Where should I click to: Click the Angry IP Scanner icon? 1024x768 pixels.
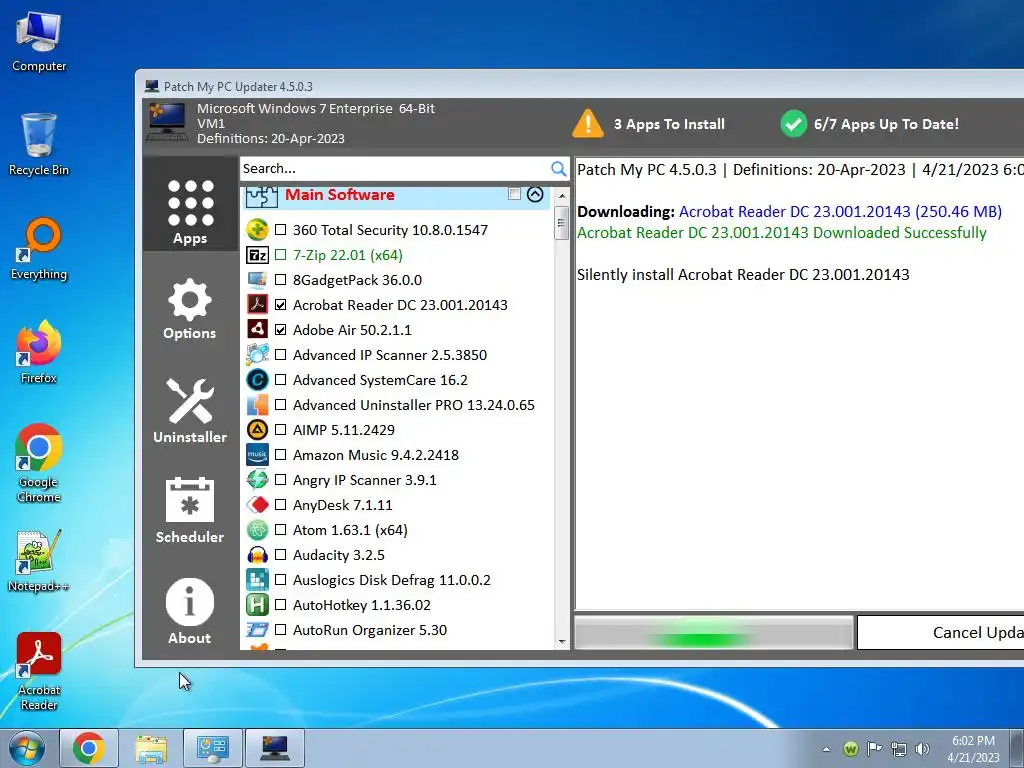(257, 480)
